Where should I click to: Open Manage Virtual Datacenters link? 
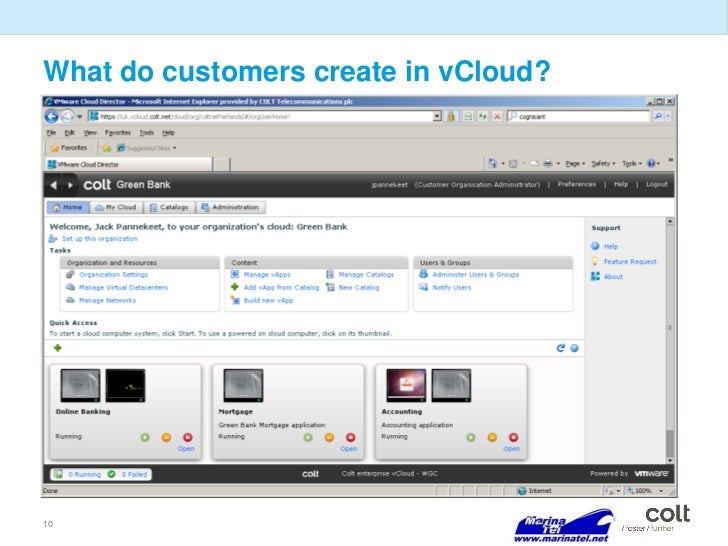pos(124,288)
